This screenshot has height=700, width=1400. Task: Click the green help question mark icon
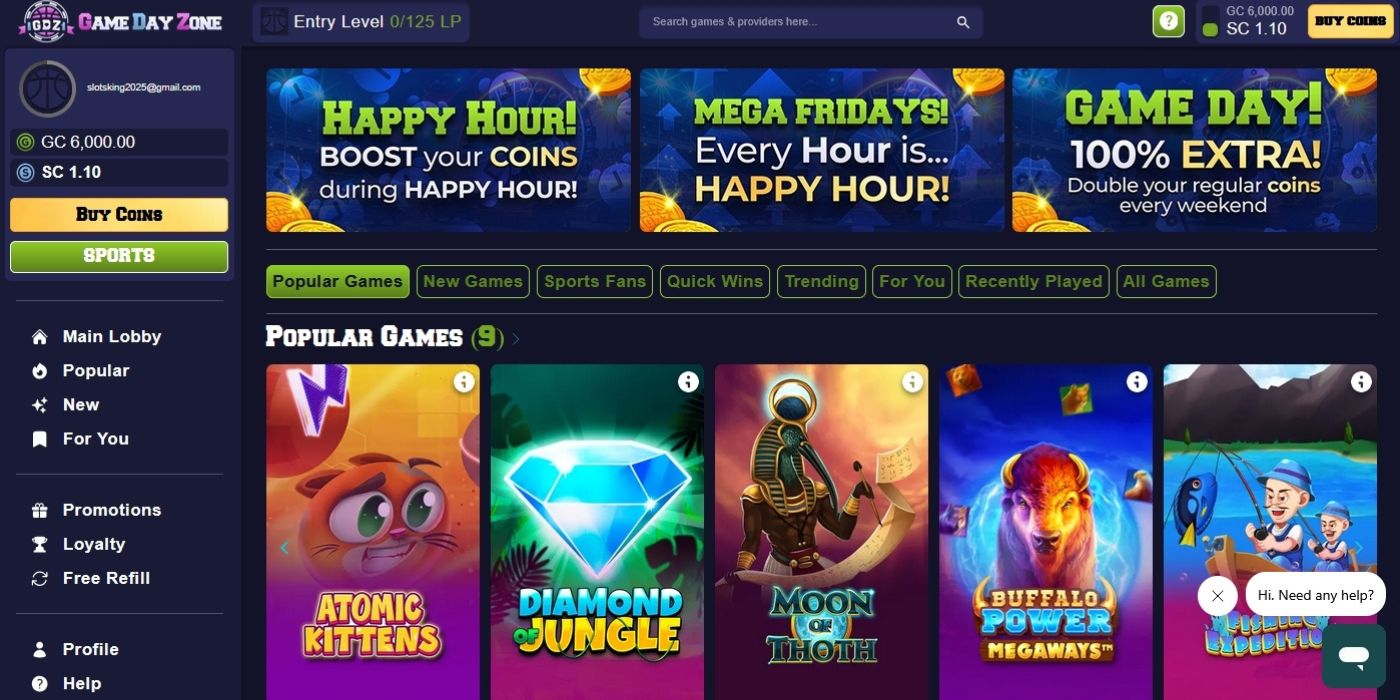click(1168, 21)
